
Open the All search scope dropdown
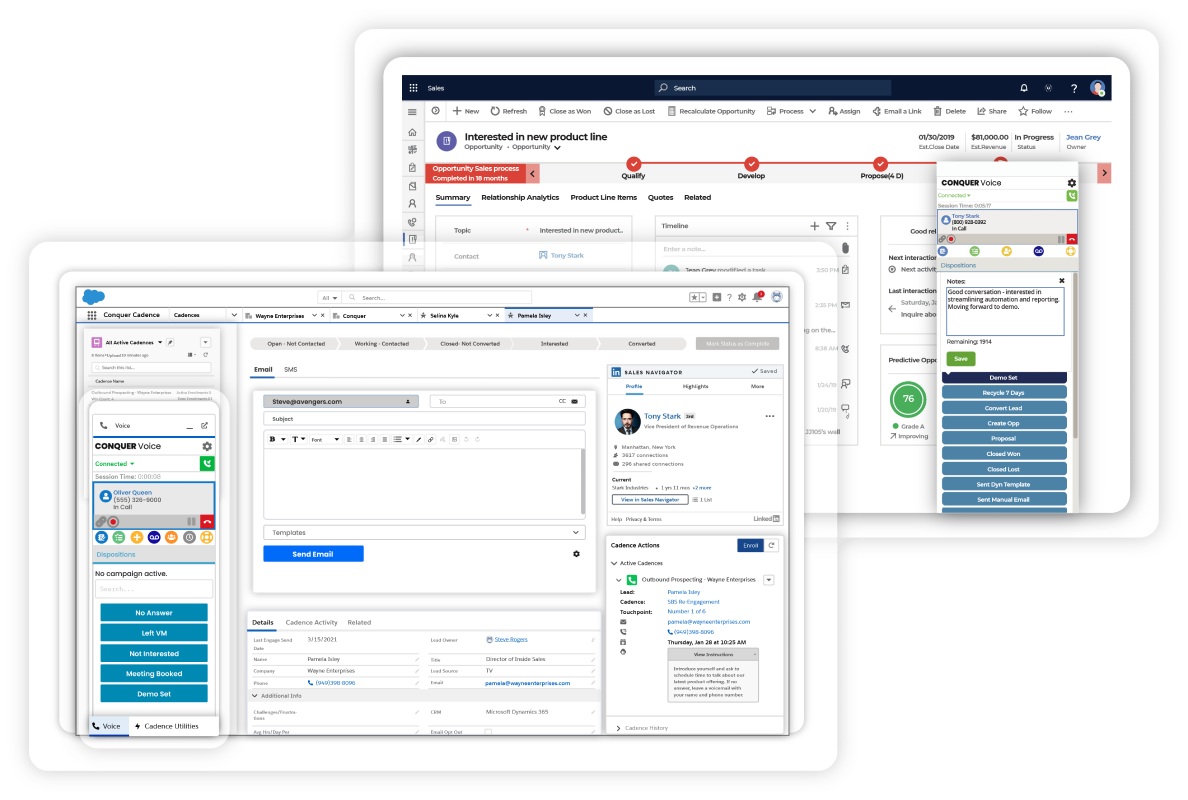coord(330,298)
